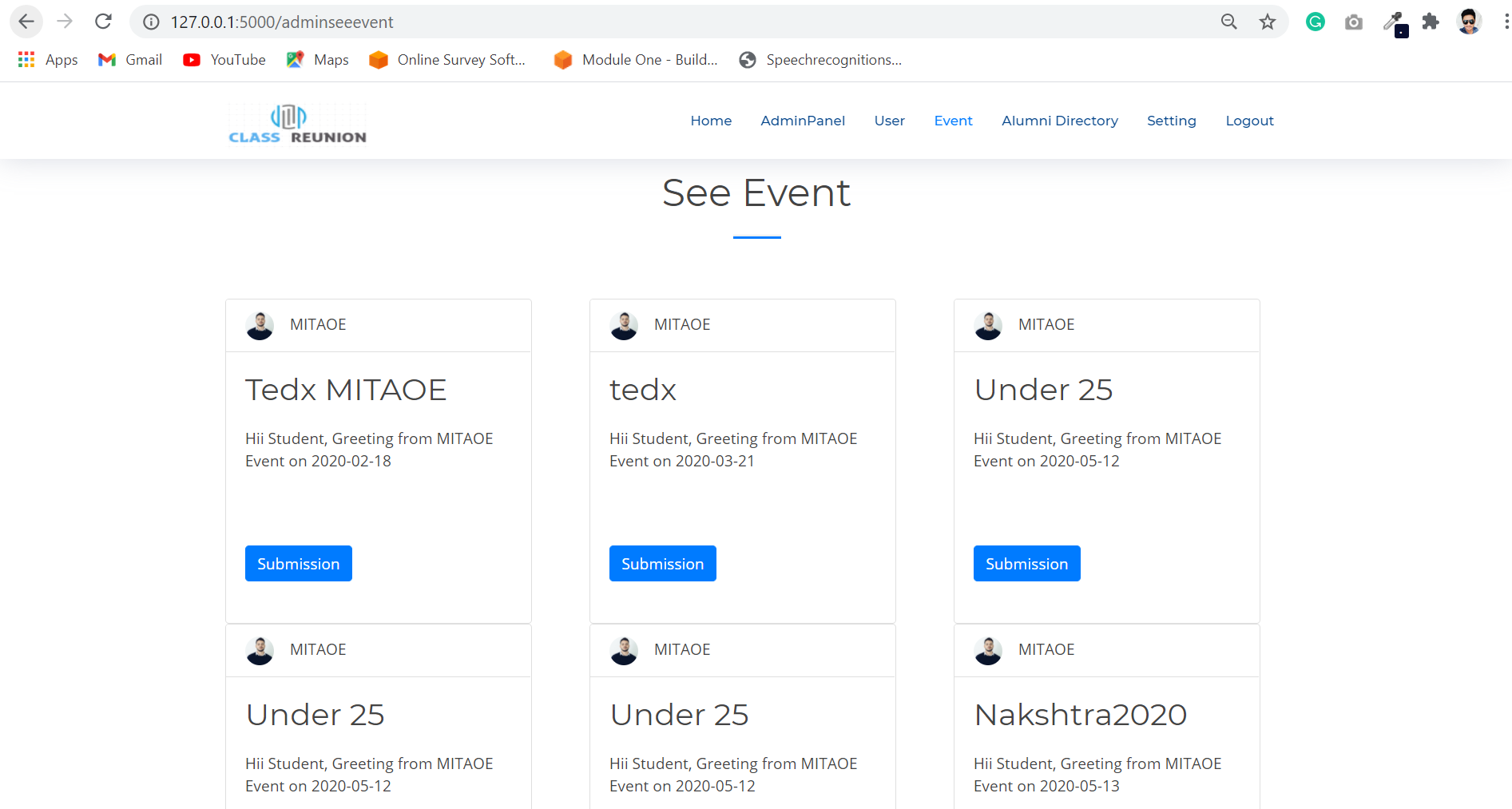Reload the page with refresh icon
Screen dimensions: 1512x809
click(103, 22)
